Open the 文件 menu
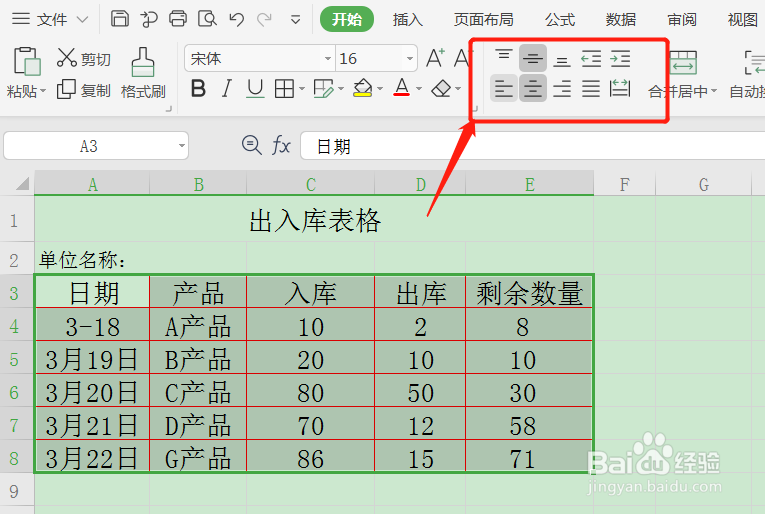The image size is (765, 514). (x=50, y=20)
